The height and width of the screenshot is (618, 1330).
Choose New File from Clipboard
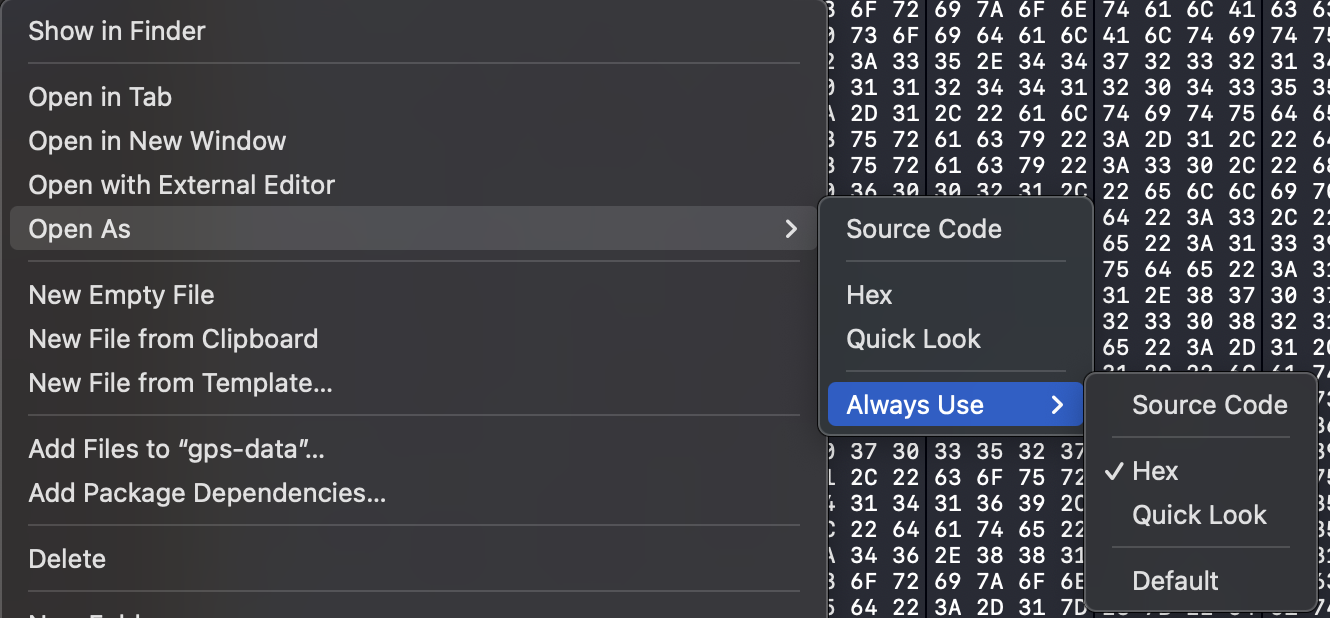click(x=173, y=339)
